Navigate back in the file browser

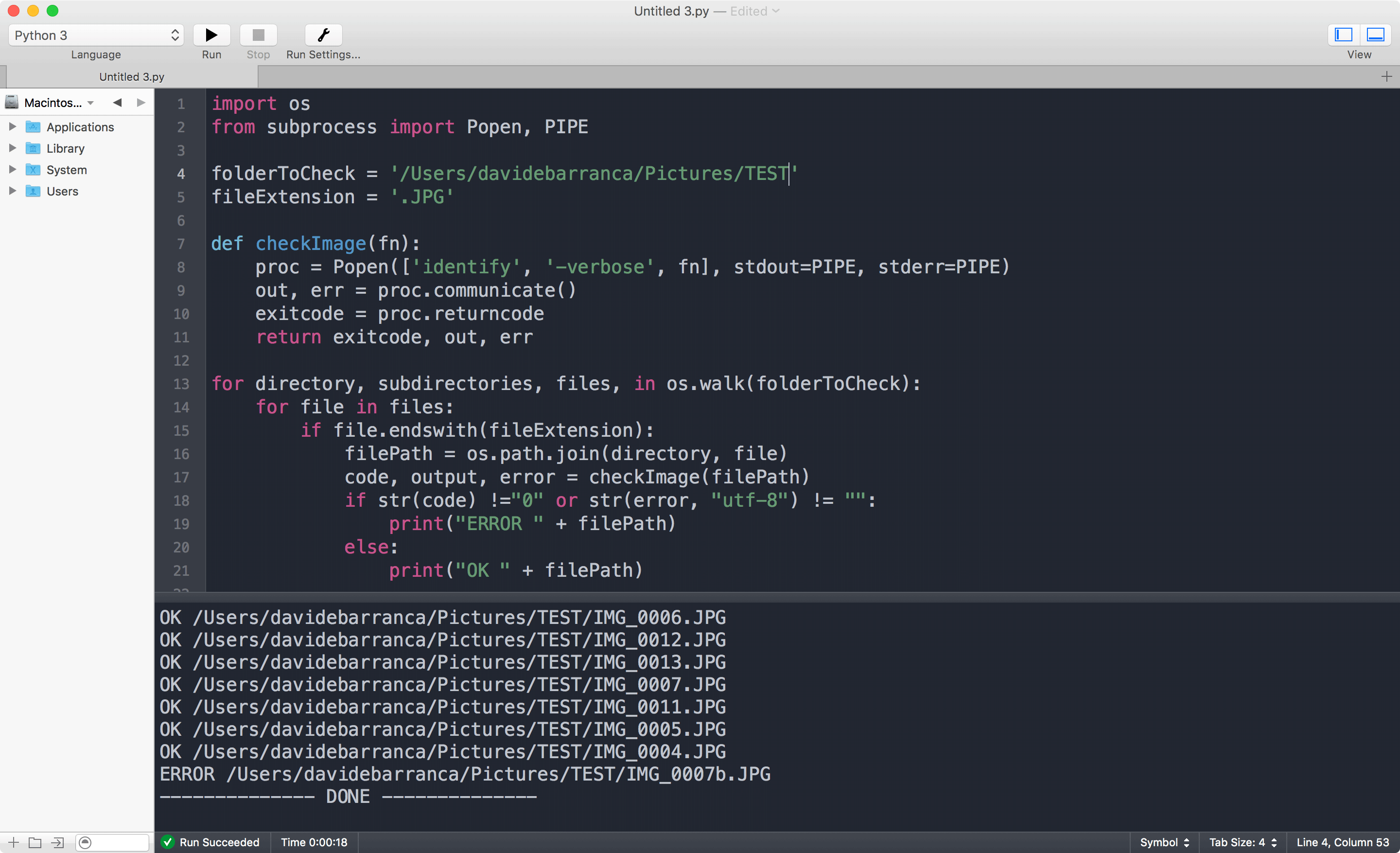click(x=117, y=102)
